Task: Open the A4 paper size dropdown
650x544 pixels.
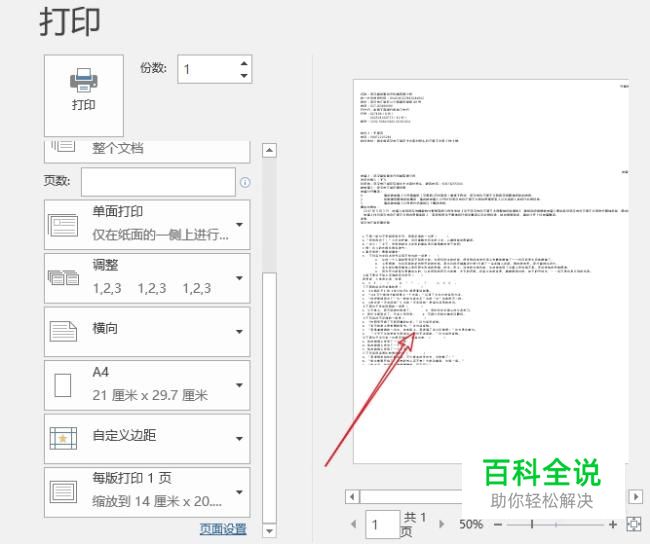Action: (x=147, y=385)
